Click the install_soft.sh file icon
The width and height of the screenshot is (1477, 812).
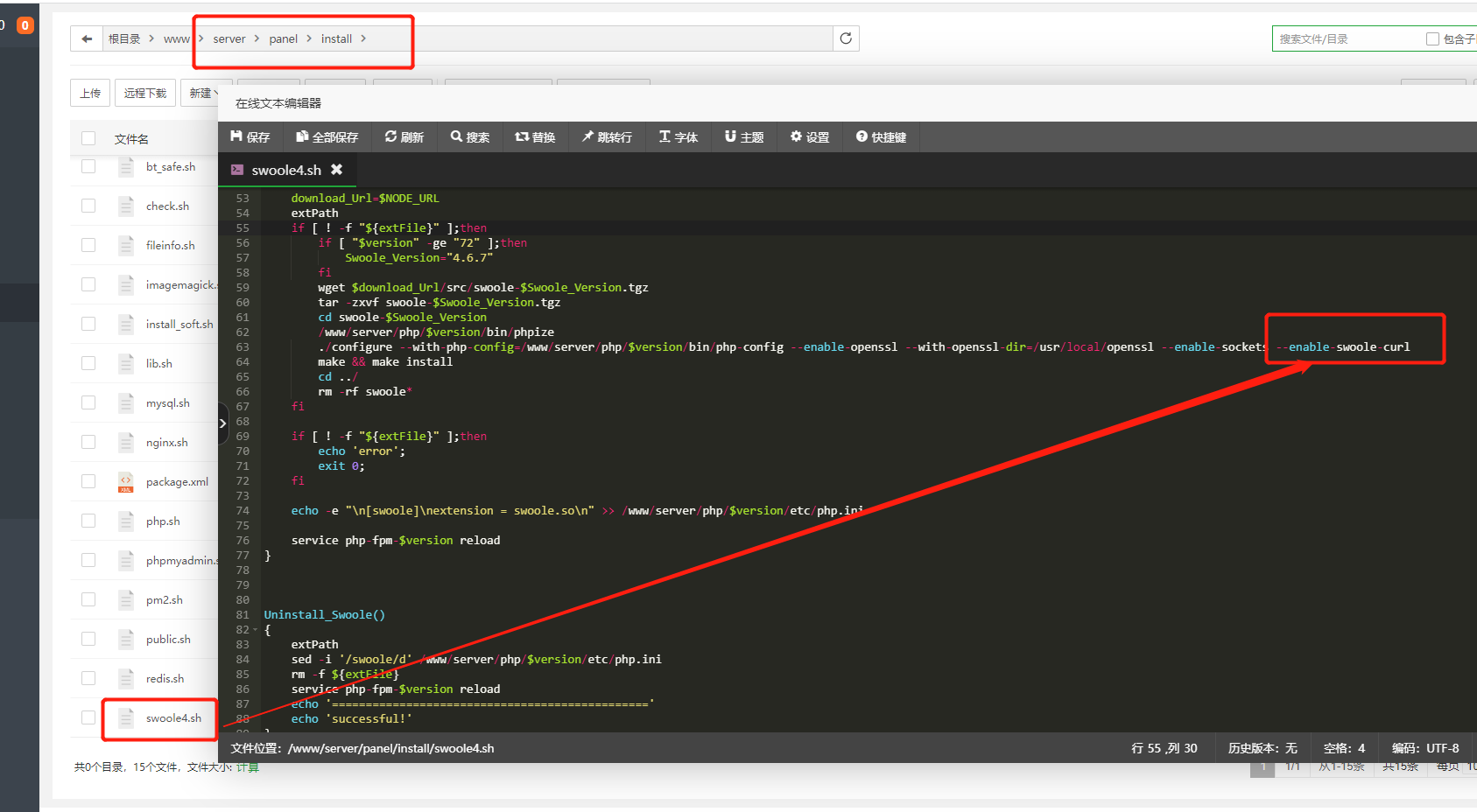[x=126, y=324]
